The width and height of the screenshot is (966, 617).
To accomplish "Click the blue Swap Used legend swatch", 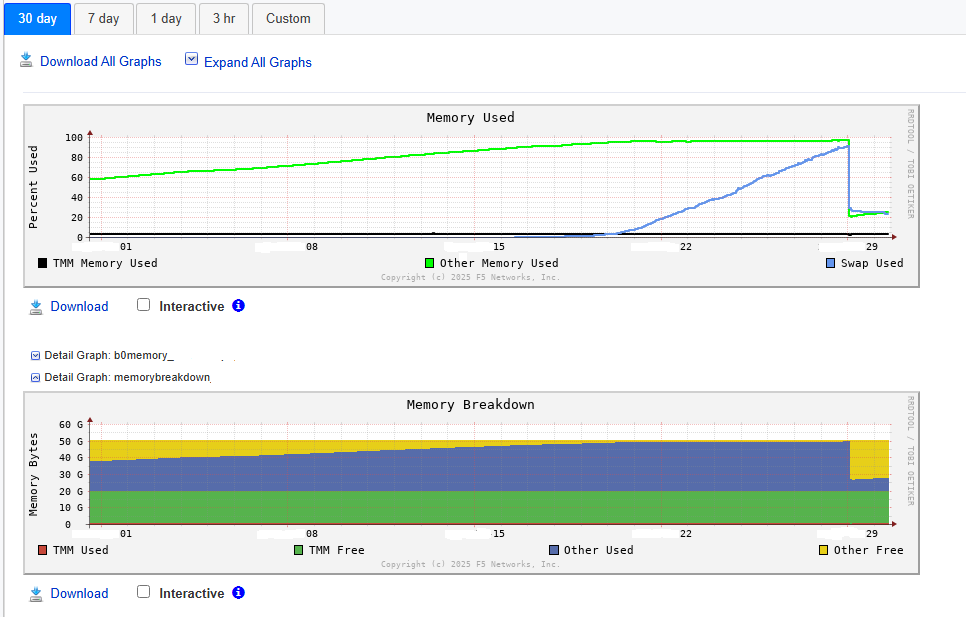I will click(831, 263).
